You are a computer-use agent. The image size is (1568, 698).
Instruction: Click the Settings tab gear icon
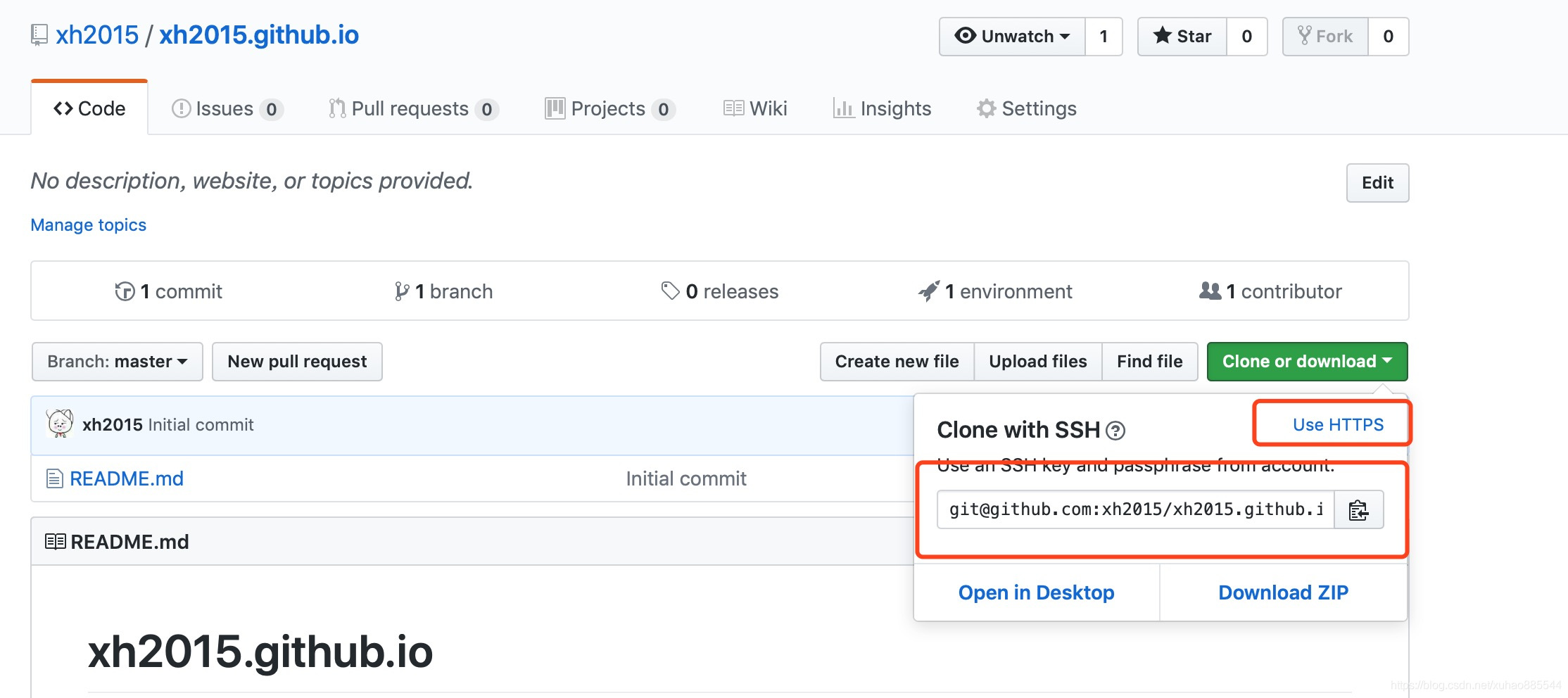pos(987,108)
